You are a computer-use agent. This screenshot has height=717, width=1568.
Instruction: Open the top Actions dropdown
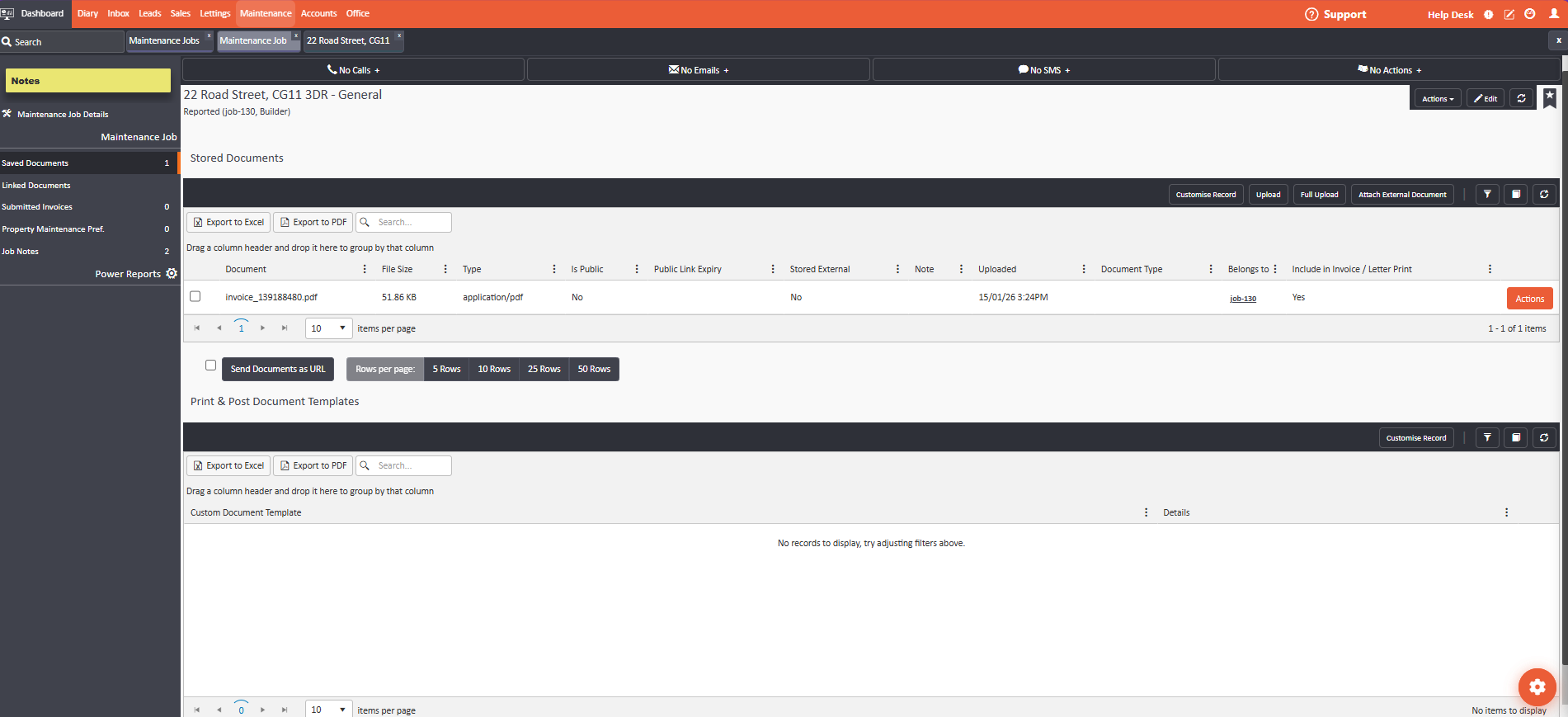click(x=1437, y=98)
